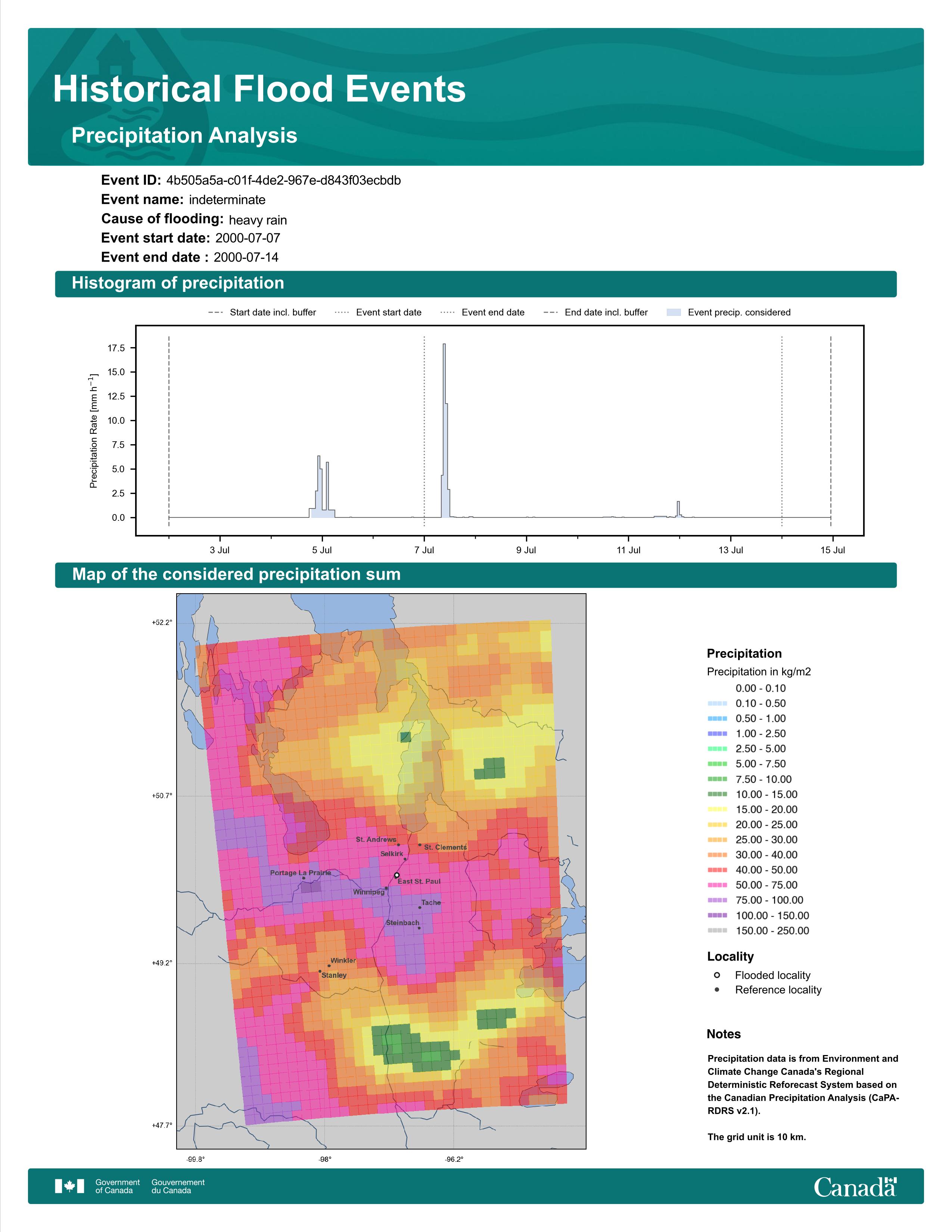Click the 10.00 - 15.00 precipitation swatch

[718, 794]
